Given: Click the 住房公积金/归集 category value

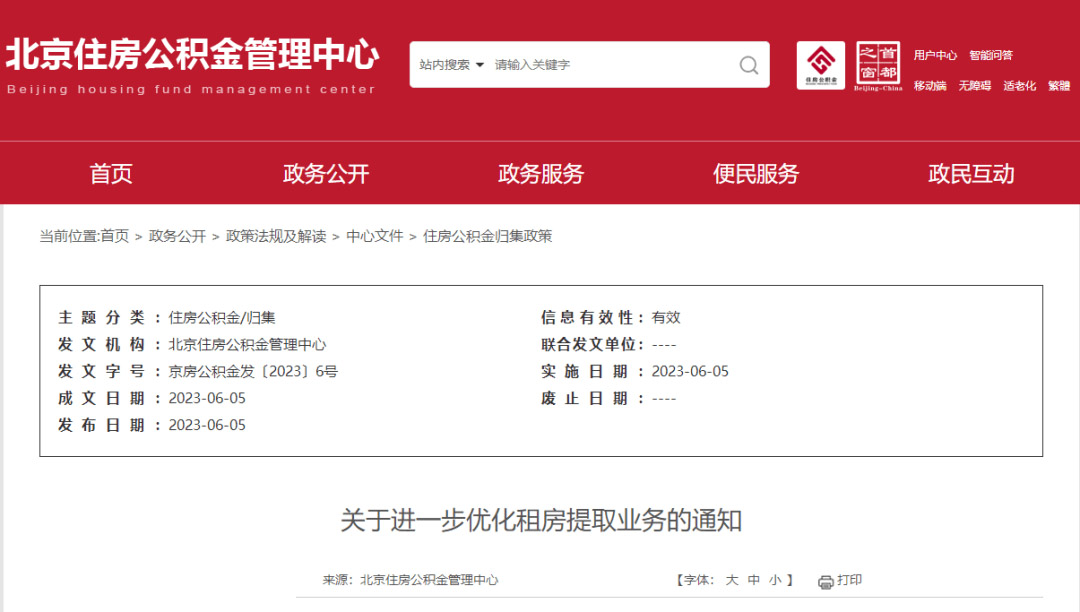Looking at the screenshot, I should pos(222,317).
